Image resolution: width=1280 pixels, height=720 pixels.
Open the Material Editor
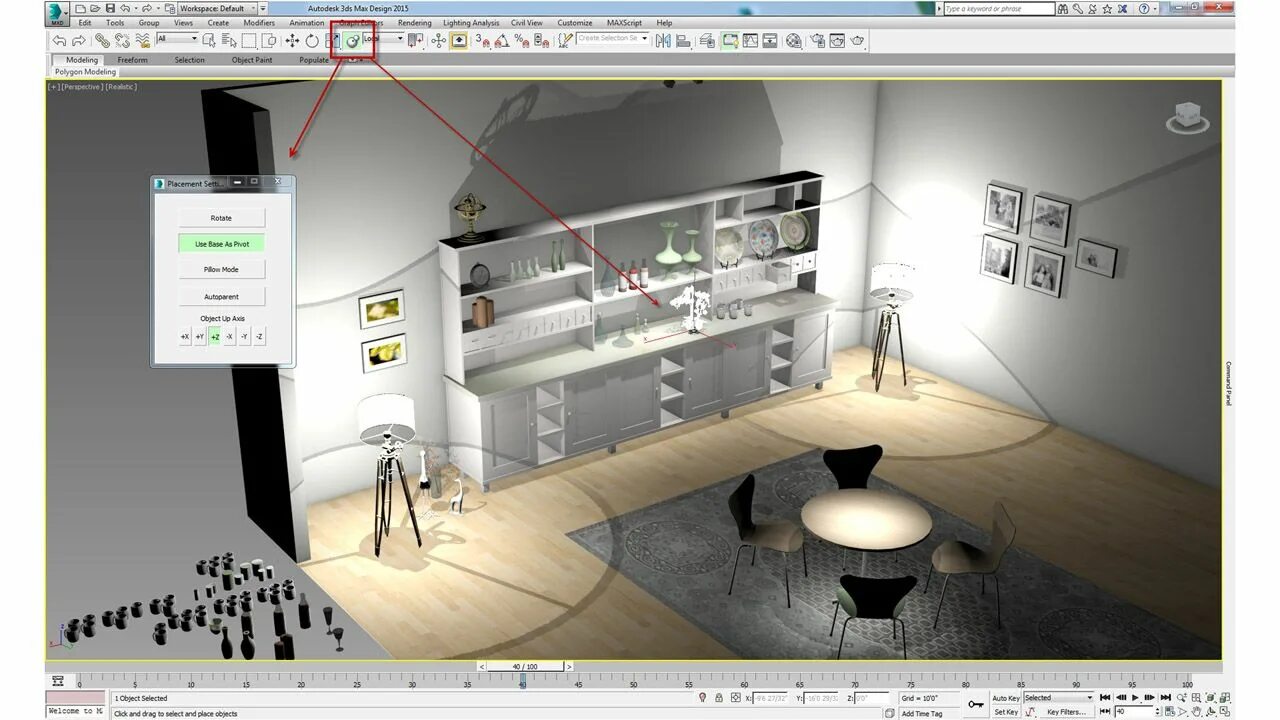pos(794,41)
